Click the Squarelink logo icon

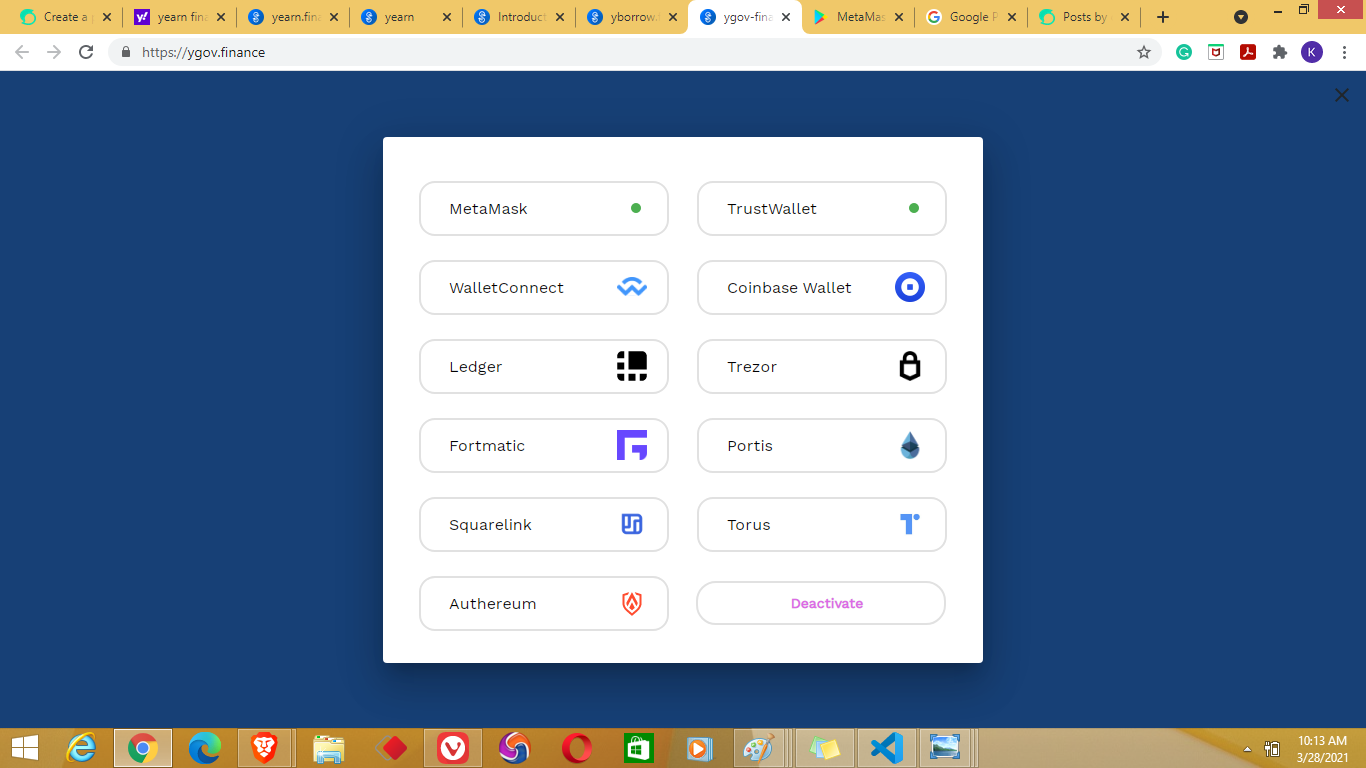pyautogui.click(x=632, y=524)
